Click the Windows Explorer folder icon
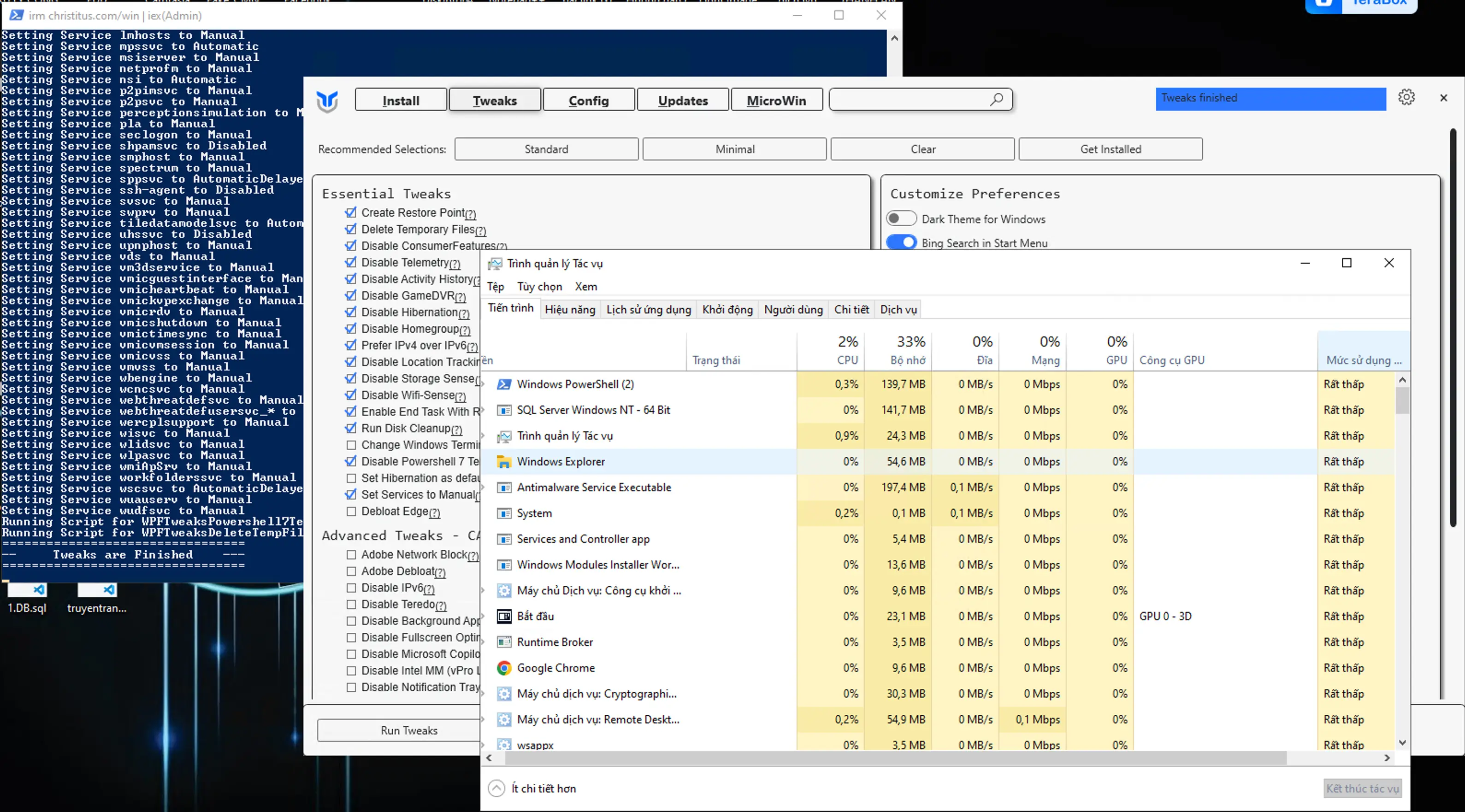The image size is (1465, 812). click(504, 462)
